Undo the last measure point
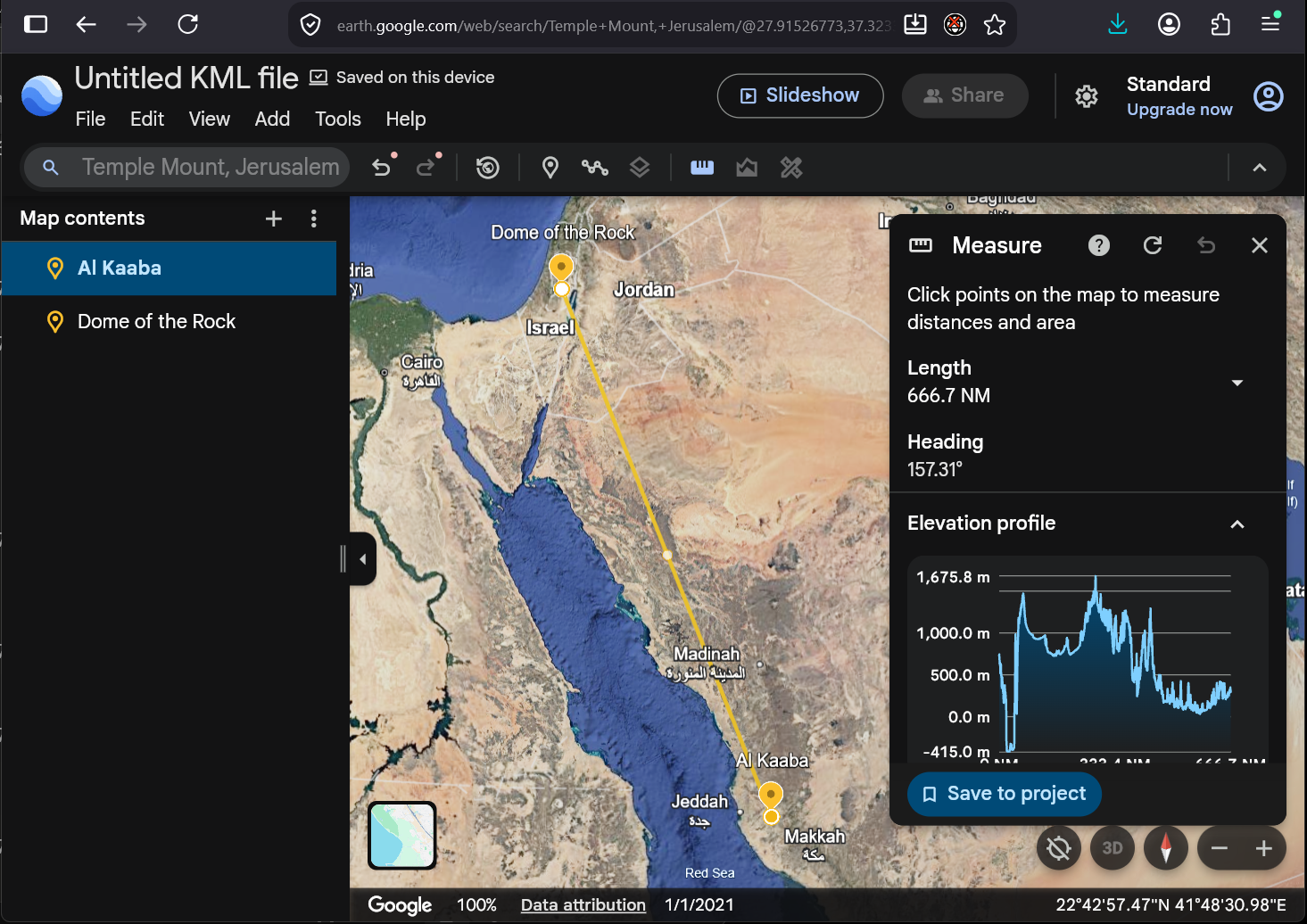The height and width of the screenshot is (924, 1307). [x=1206, y=245]
